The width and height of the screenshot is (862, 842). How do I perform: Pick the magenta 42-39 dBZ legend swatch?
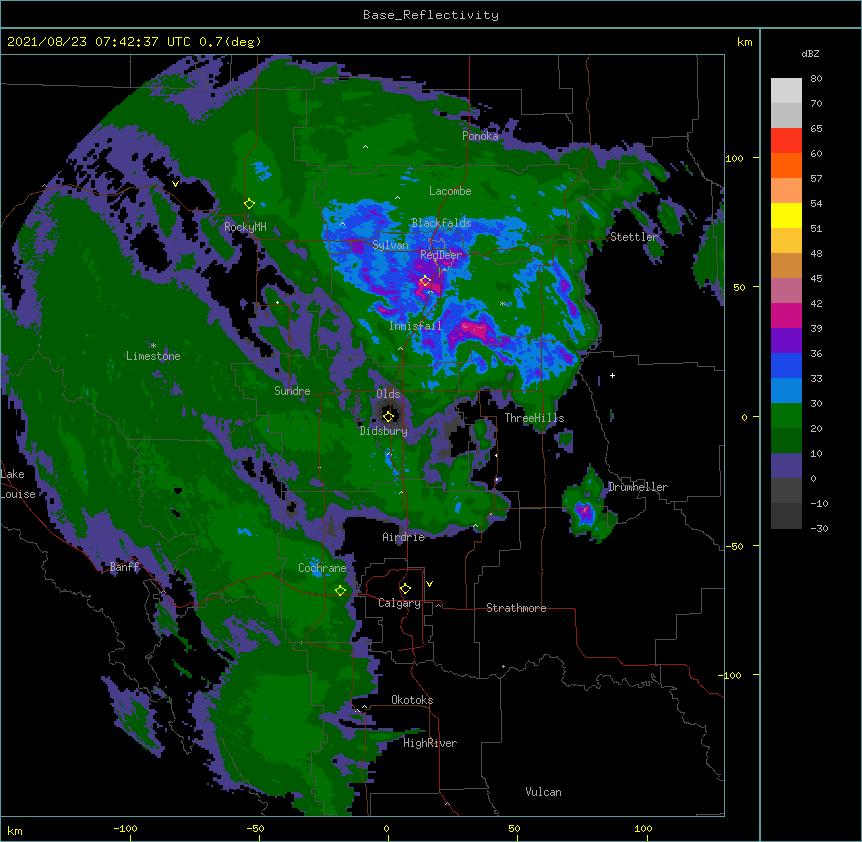click(786, 316)
